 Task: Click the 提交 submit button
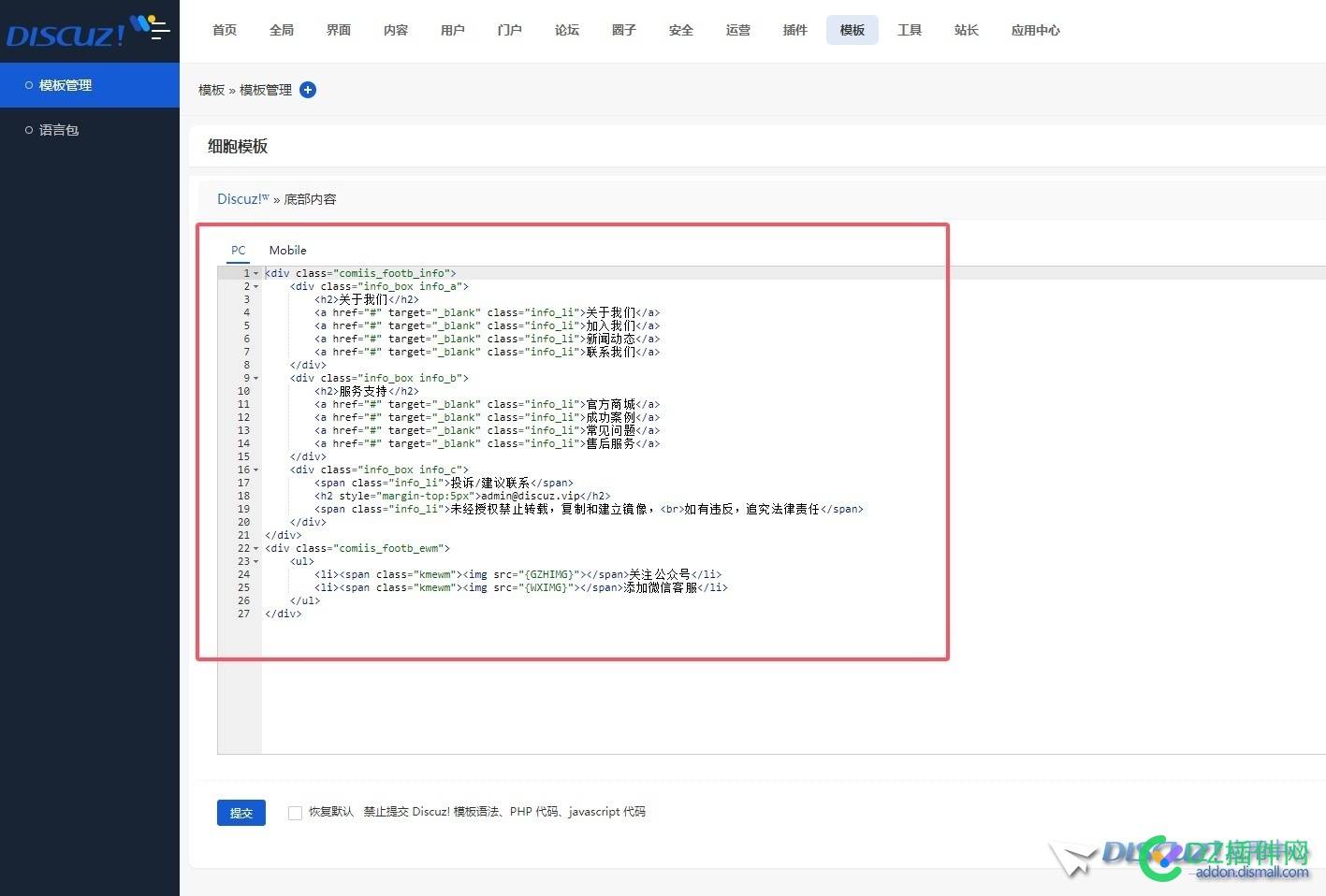coord(241,813)
